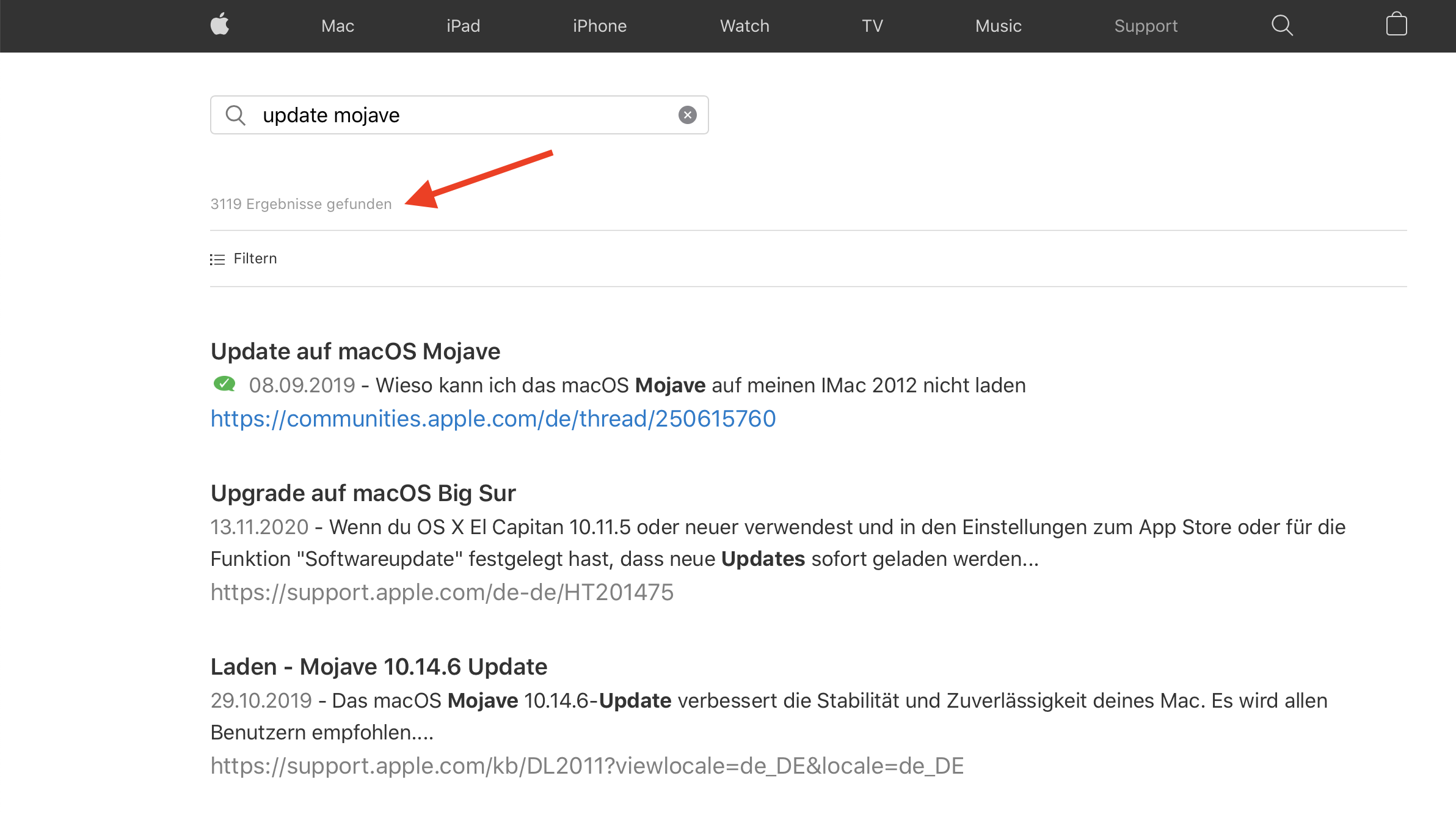The width and height of the screenshot is (1456, 814).
Task: Open 'Upgrade auf macOS Big Sur' result
Action: [x=363, y=493]
